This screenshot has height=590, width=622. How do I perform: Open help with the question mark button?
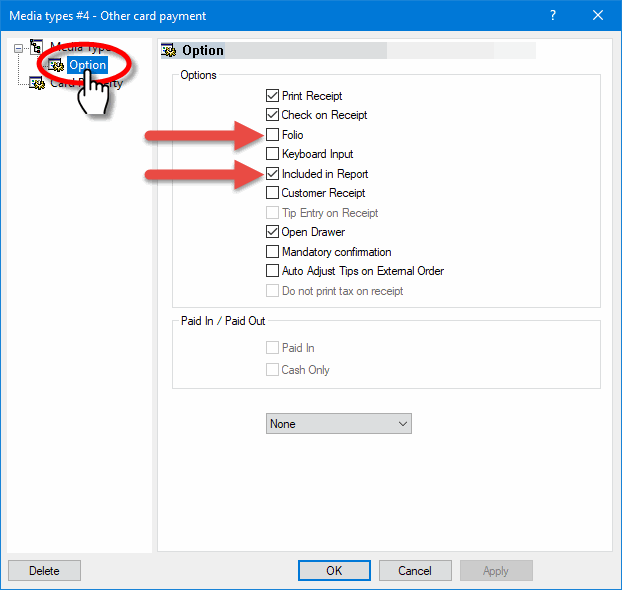pyautogui.click(x=553, y=15)
